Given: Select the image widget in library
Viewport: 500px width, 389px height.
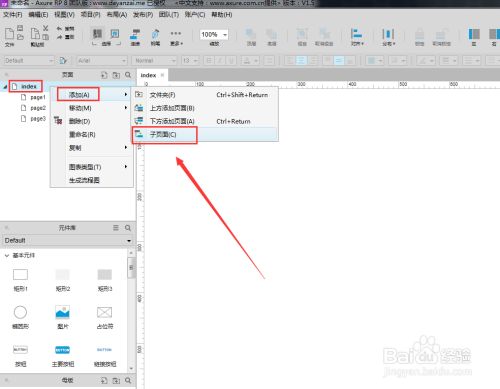Looking at the screenshot, I should click(x=62, y=317).
